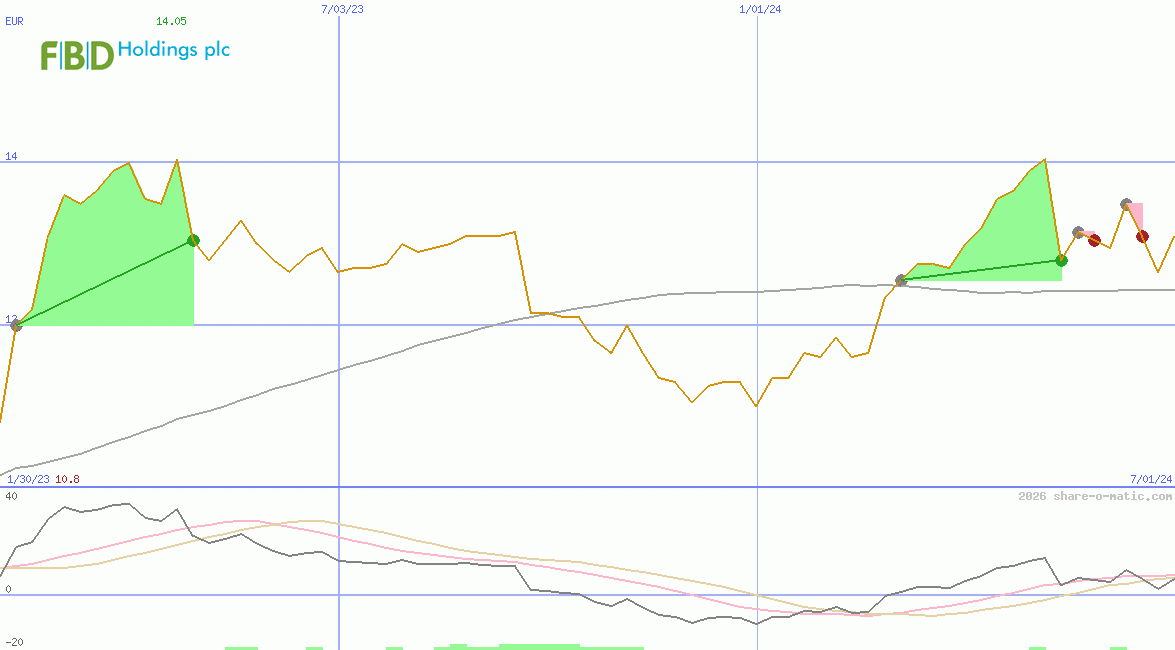Viewport: 1175px width, 650px height.
Task: Select the red sell-signal dot beside the pink flag
Action: [1094, 240]
